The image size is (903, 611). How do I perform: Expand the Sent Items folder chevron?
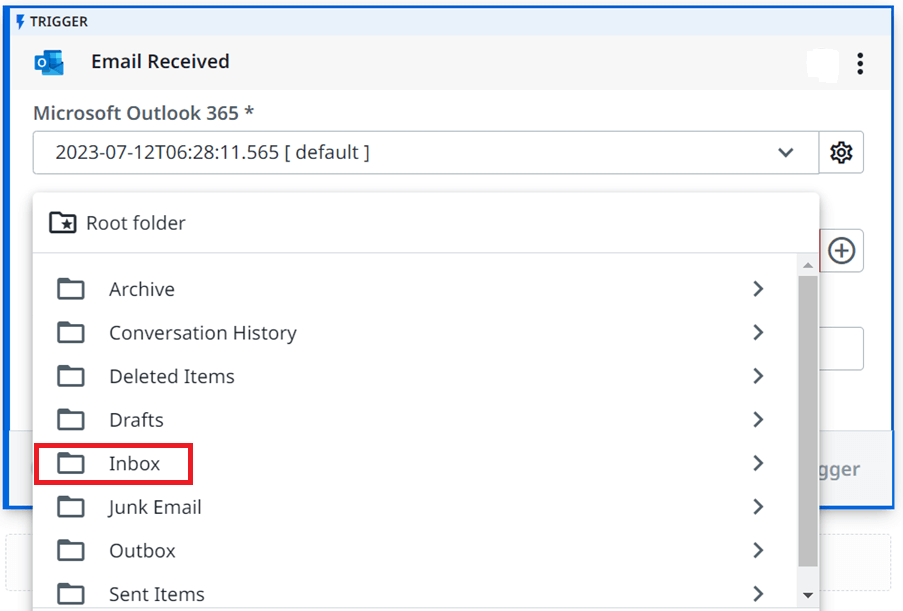[x=758, y=594]
